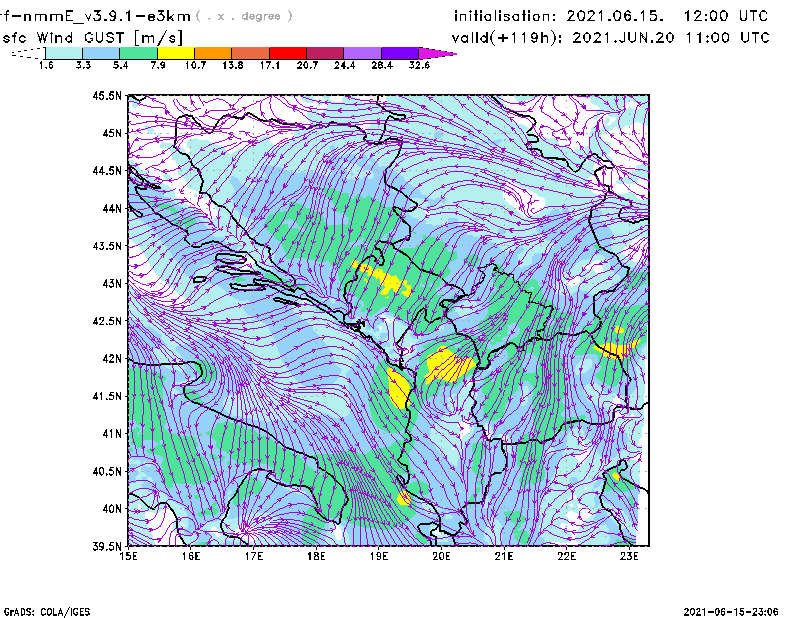800x618 pixels.
Task: Click the 43.5N latitude label
Action: (107, 246)
